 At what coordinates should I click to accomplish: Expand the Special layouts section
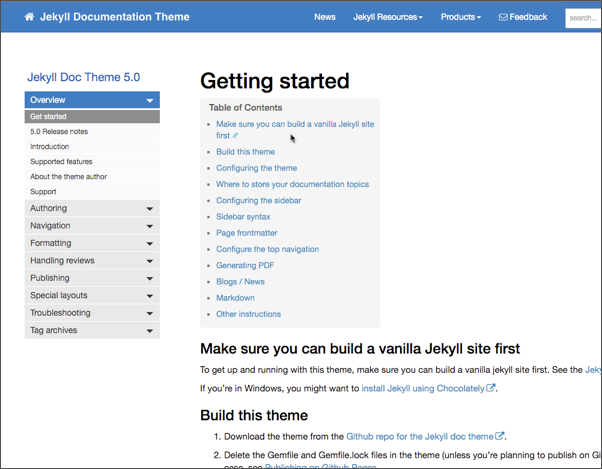92,295
